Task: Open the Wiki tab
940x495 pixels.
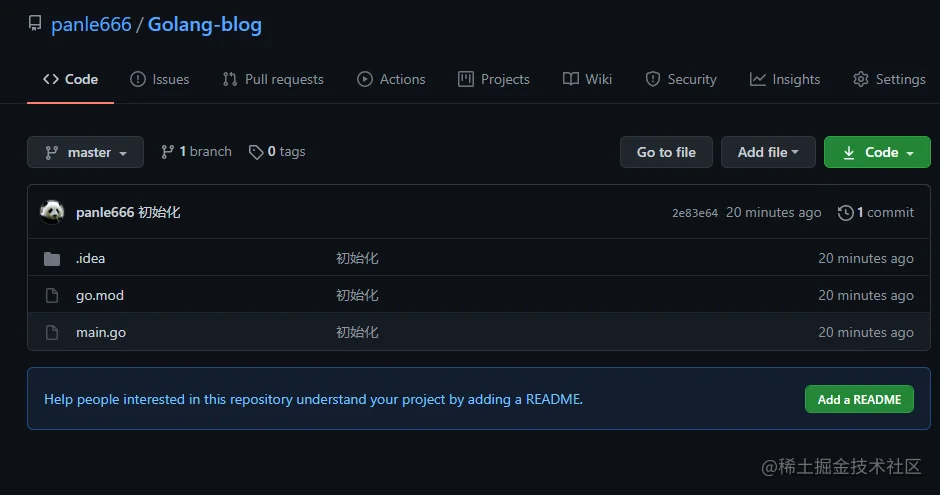Action: [x=588, y=79]
